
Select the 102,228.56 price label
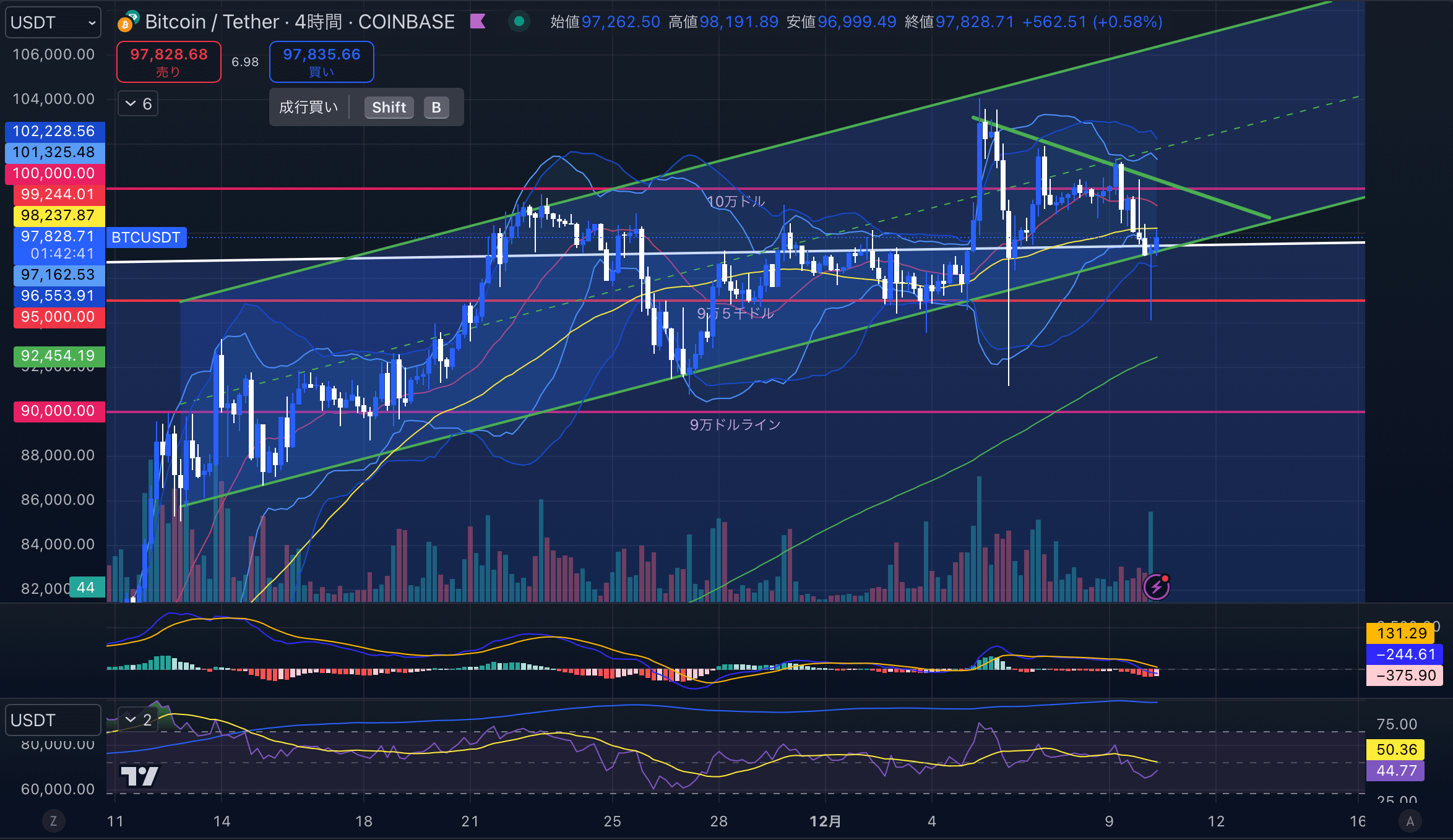[x=54, y=131]
